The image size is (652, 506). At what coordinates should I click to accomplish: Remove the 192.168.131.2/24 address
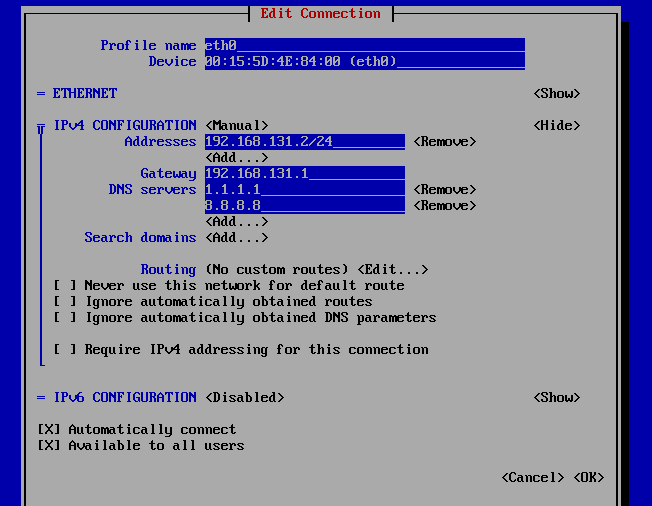[x=444, y=141]
